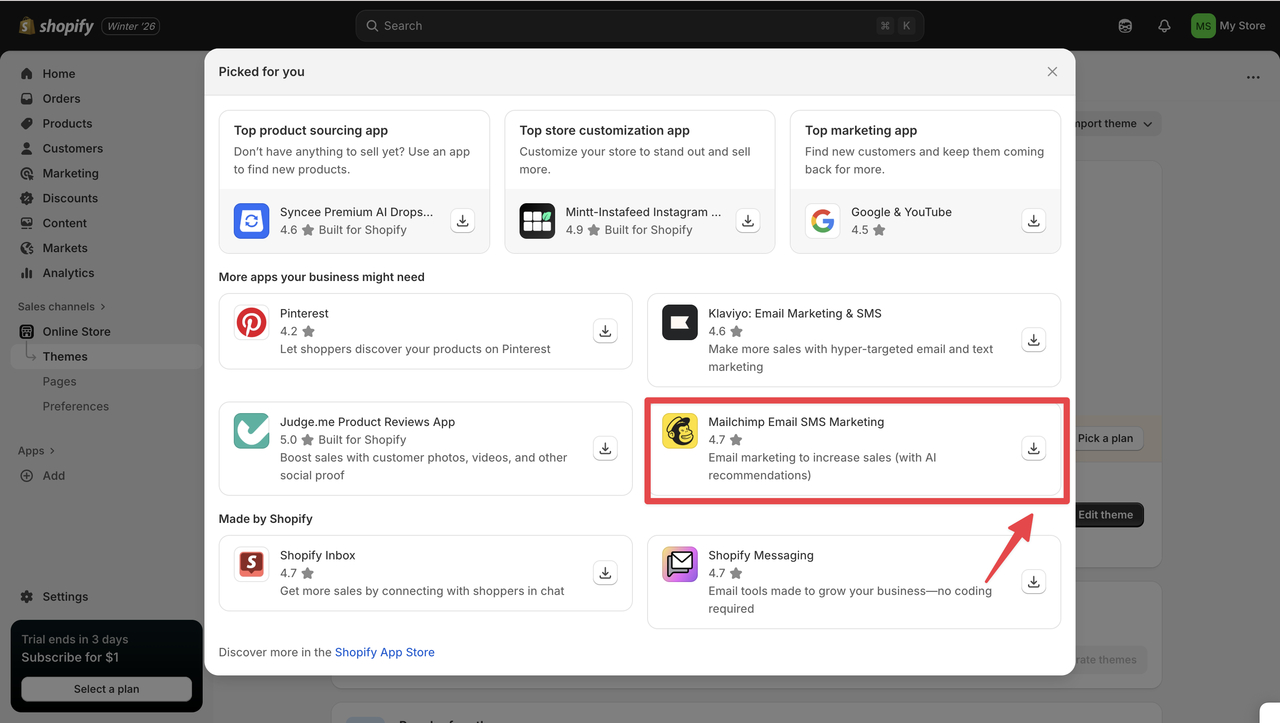This screenshot has height=723, width=1280.
Task: Download the Judge.me Product Reviews app
Action: click(605, 448)
